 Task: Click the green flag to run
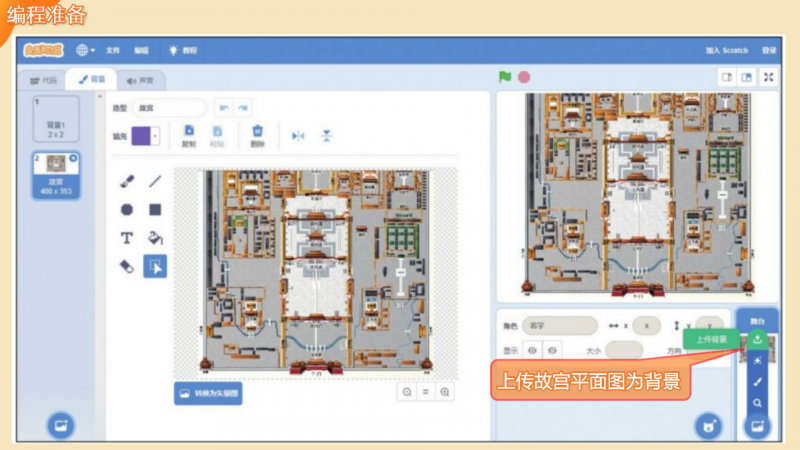pyautogui.click(x=505, y=77)
